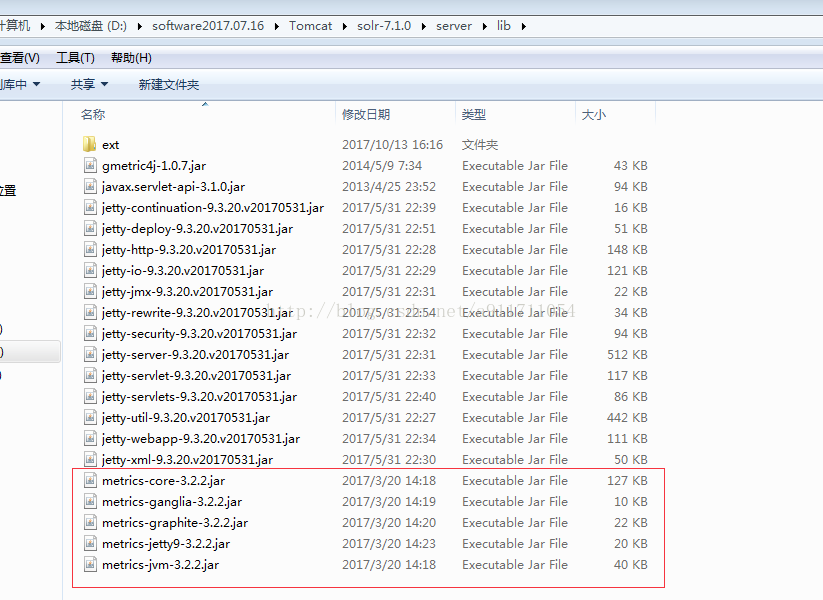Select file name javax.servlet-api-3.1.0.jar
This screenshot has height=600, width=823.
coord(173,187)
